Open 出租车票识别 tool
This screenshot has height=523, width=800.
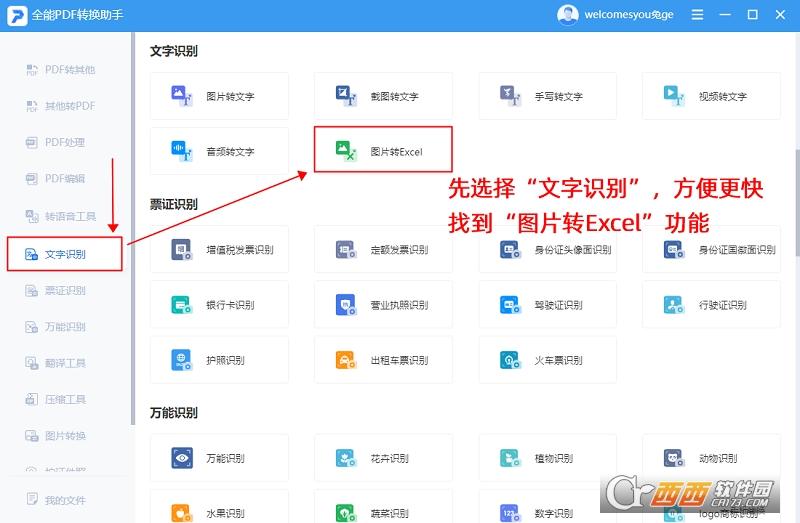click(383, 360)
